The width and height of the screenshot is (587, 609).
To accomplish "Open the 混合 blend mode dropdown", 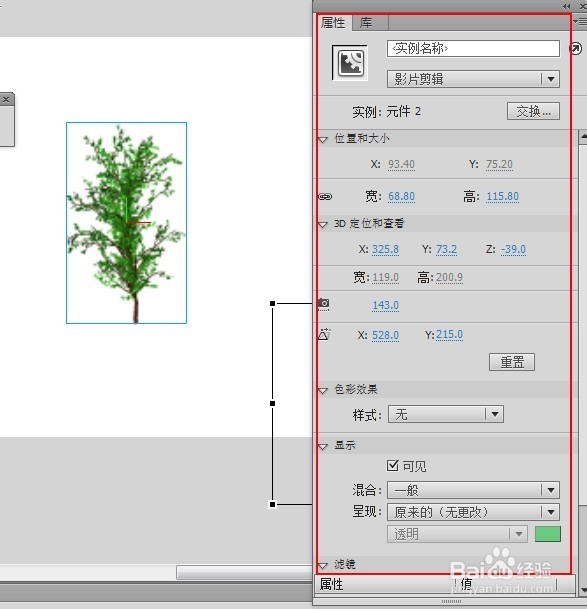I will (473, 490).
